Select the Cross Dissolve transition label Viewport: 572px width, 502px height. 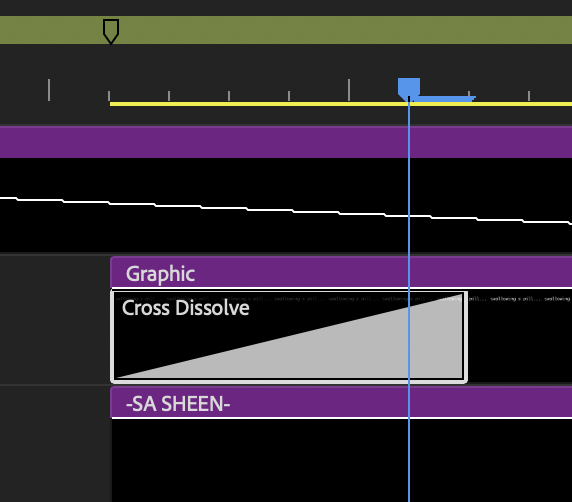point(185,308)
